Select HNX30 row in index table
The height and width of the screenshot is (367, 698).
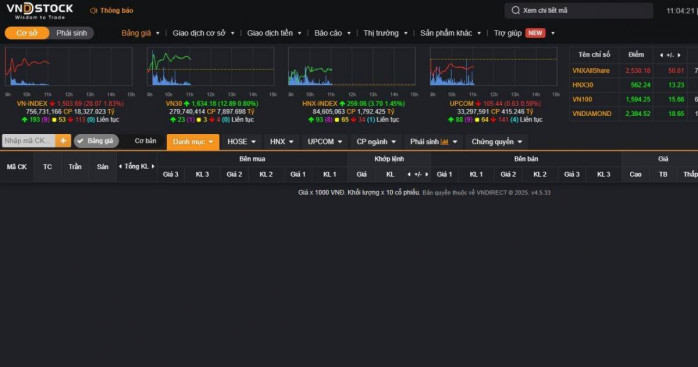click(x=633, y=85)
